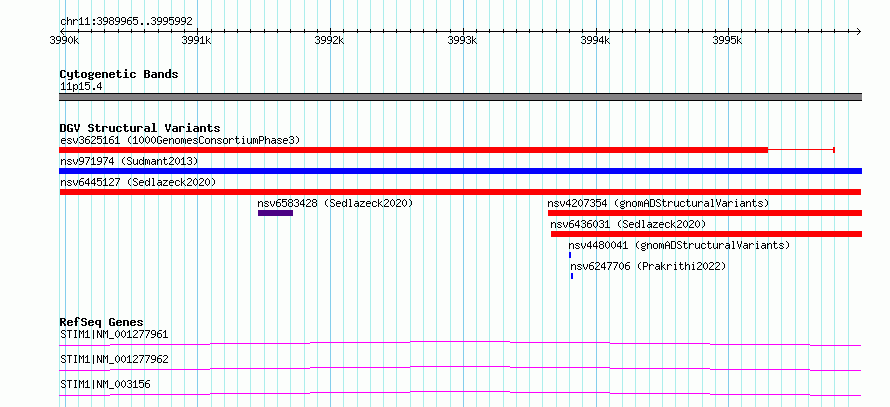
Task: Click the STIM1|NM_001277961 gene label
Action: (x=114, y=334)
